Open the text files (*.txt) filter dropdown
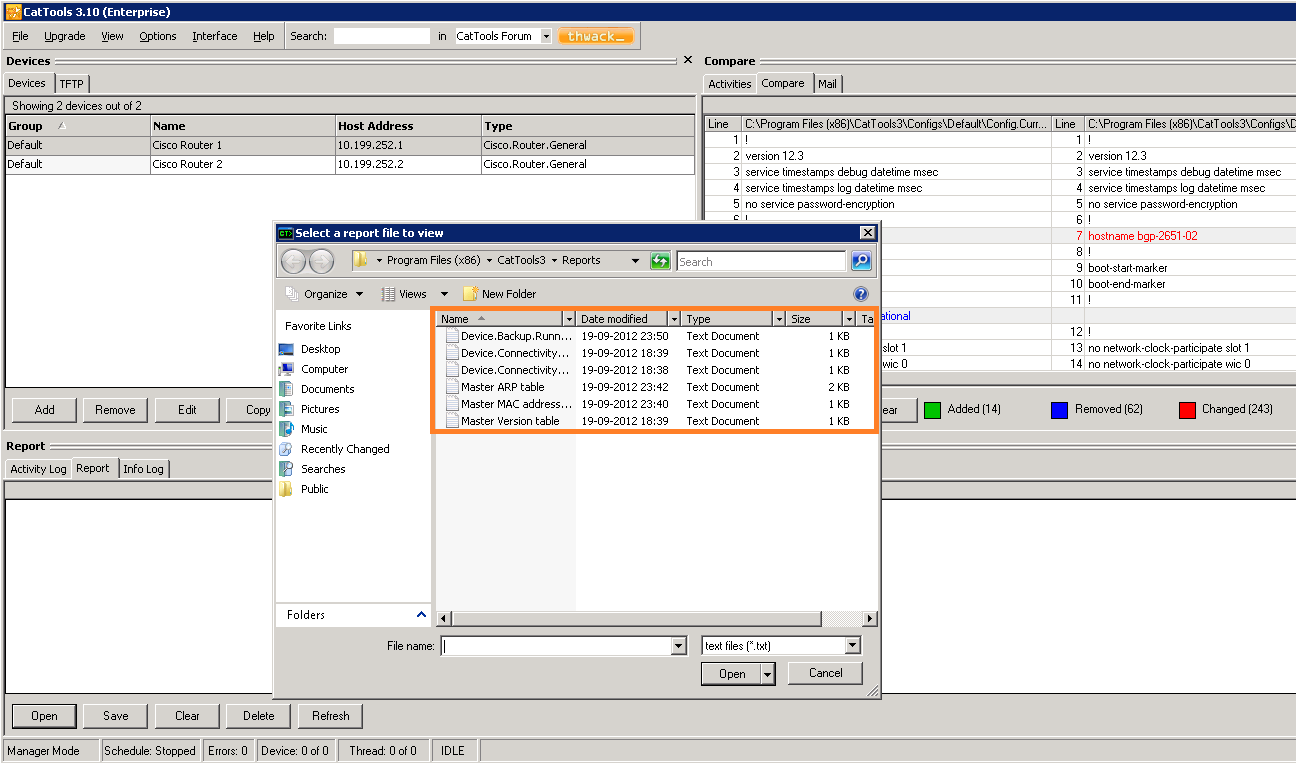This screenshot has height=763, width=1296. [852, 646]
